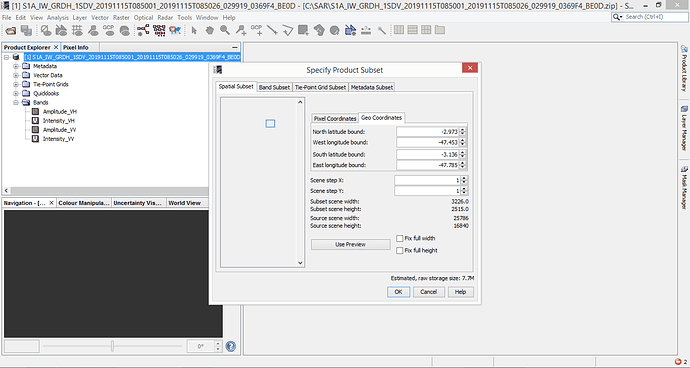
Task: Enable the Fix full height checkbox
Action: [400, 250]
